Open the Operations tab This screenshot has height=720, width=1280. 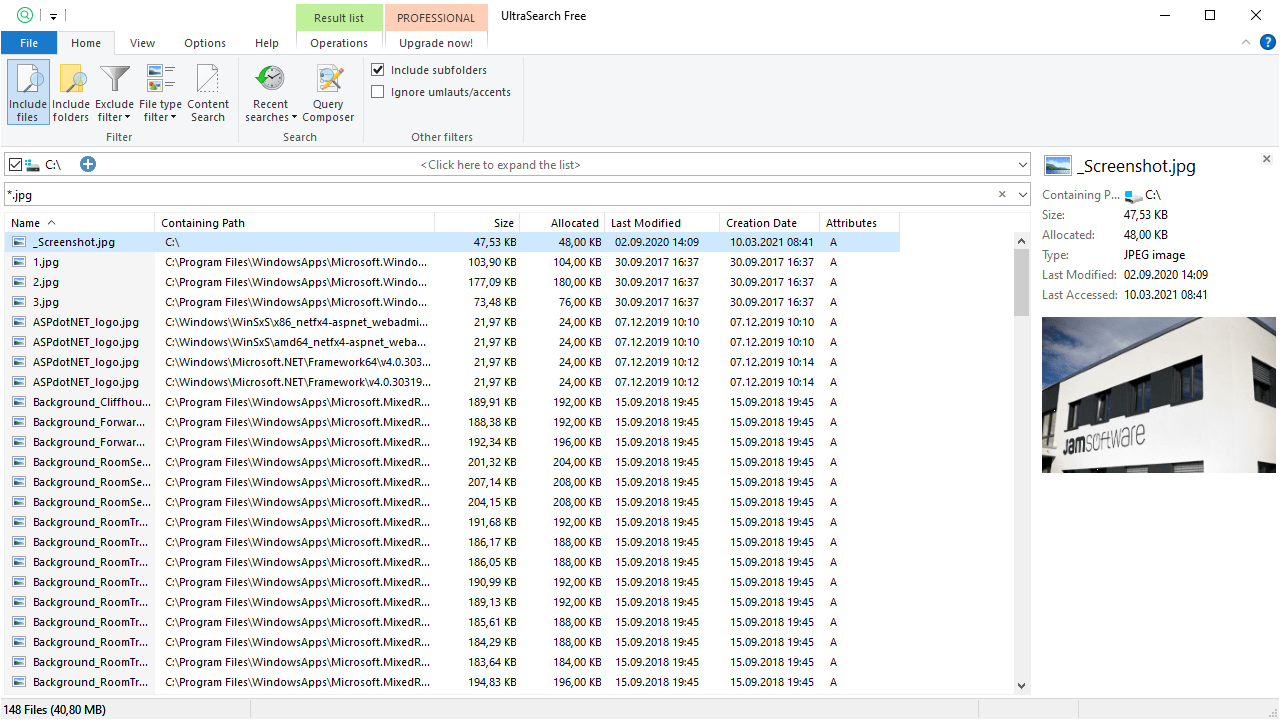coord(339,43)
